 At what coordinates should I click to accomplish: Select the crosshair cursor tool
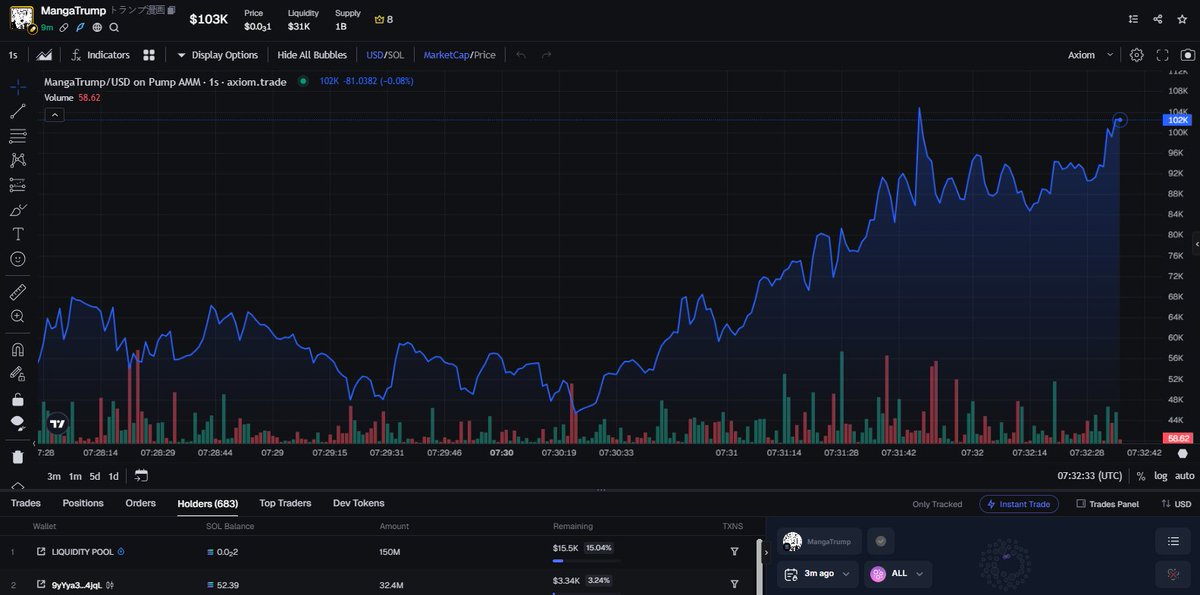pyautogui.click(x=18, y=87)
